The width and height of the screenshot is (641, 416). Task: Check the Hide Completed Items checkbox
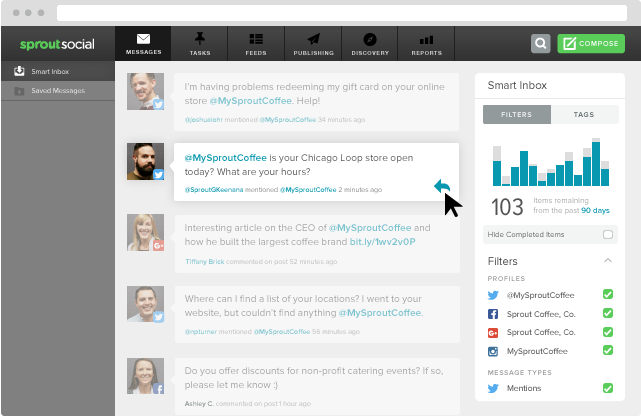click(608, 235)
